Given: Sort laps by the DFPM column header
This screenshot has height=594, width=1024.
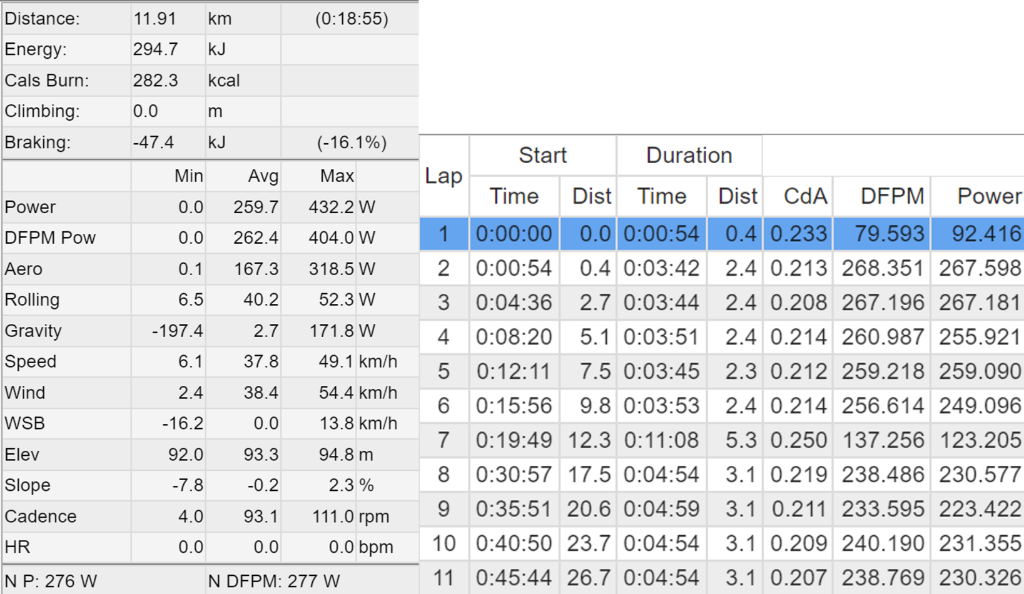Looking at the screenshot, I should pos(895,197).
